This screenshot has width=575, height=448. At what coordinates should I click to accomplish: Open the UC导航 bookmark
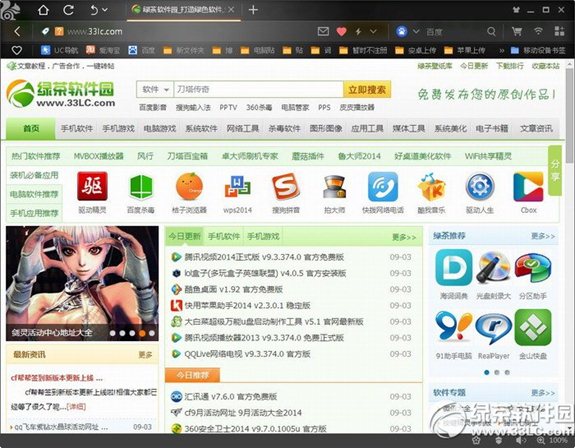[x=59, y=50]
